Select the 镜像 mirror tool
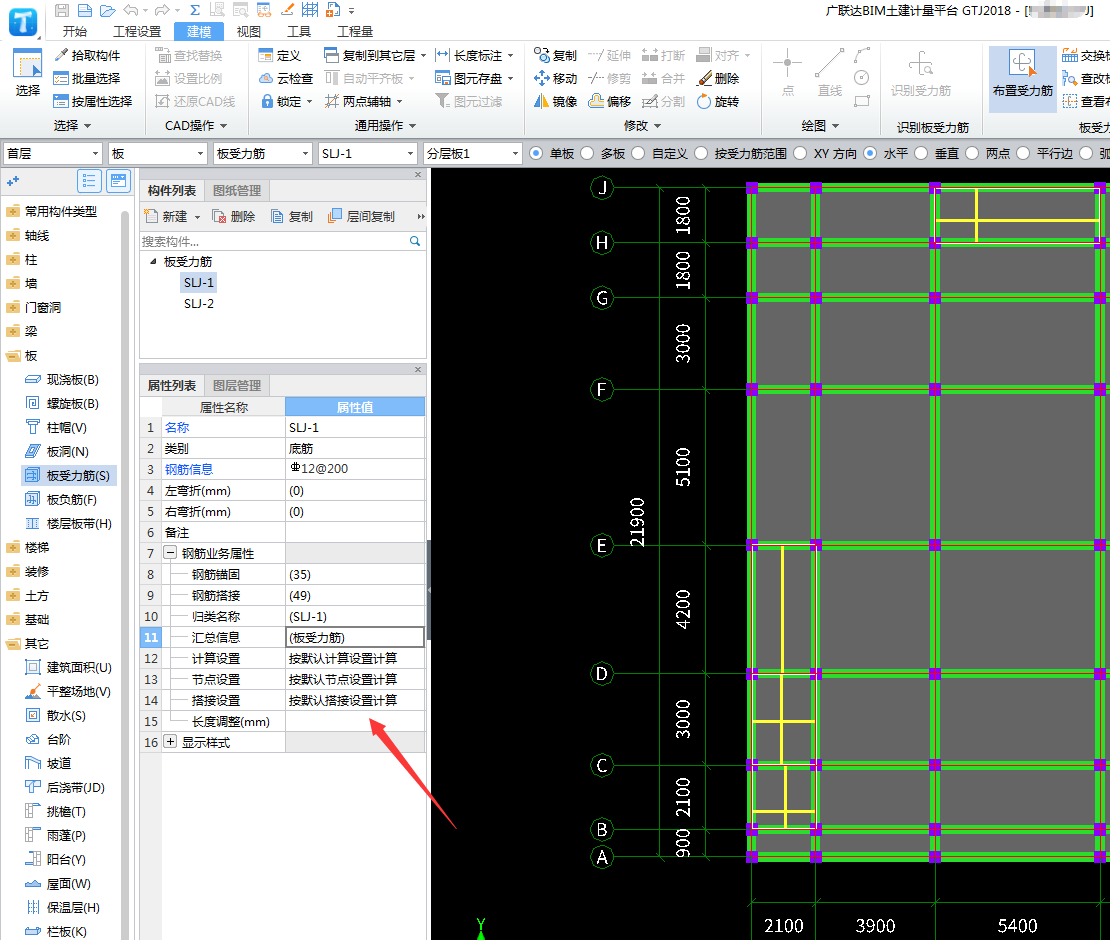The width and height of the screenshot is (1110, 940). point(556,101)
